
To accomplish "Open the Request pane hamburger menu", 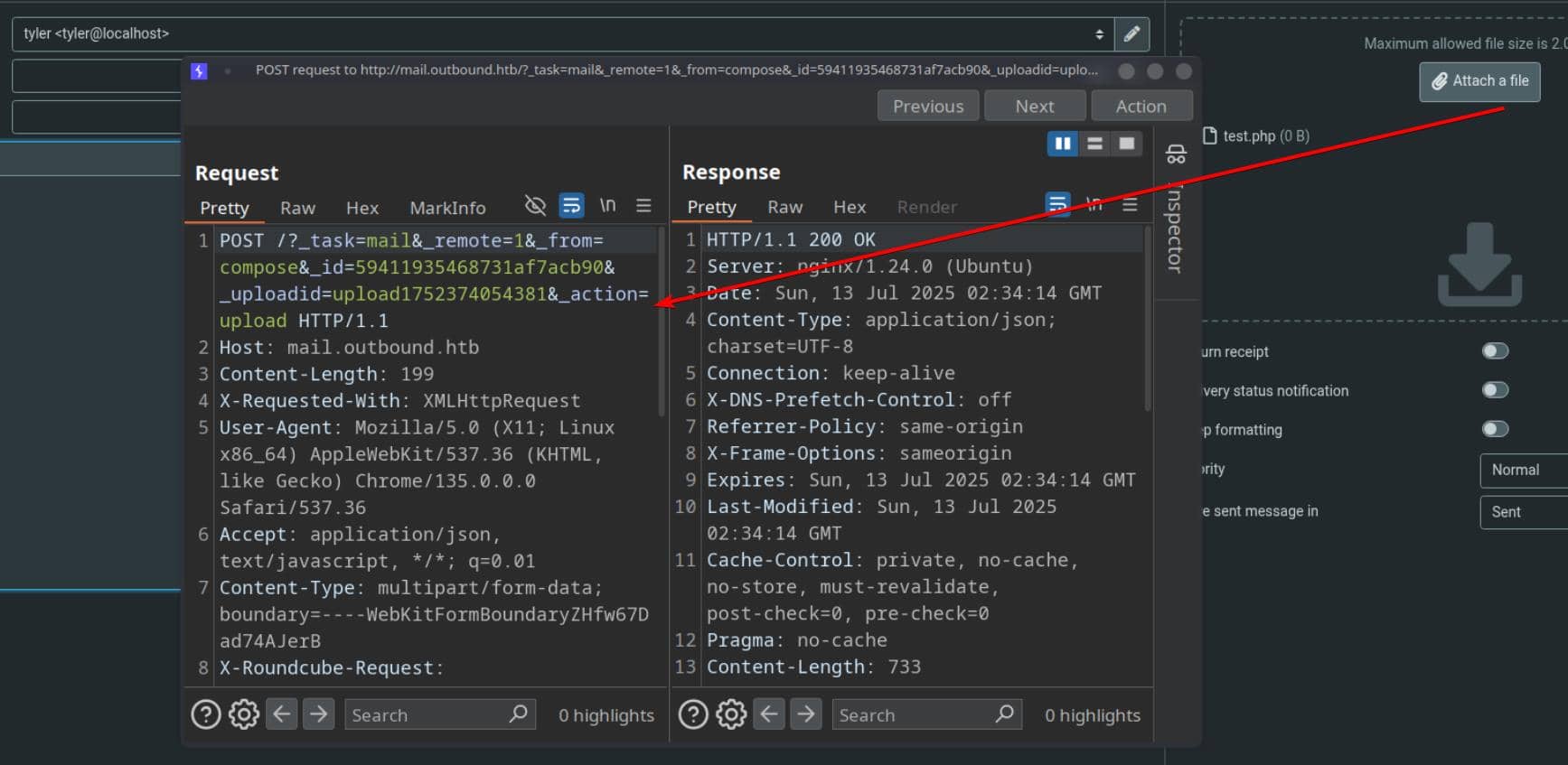I will [x=643, y=206].
